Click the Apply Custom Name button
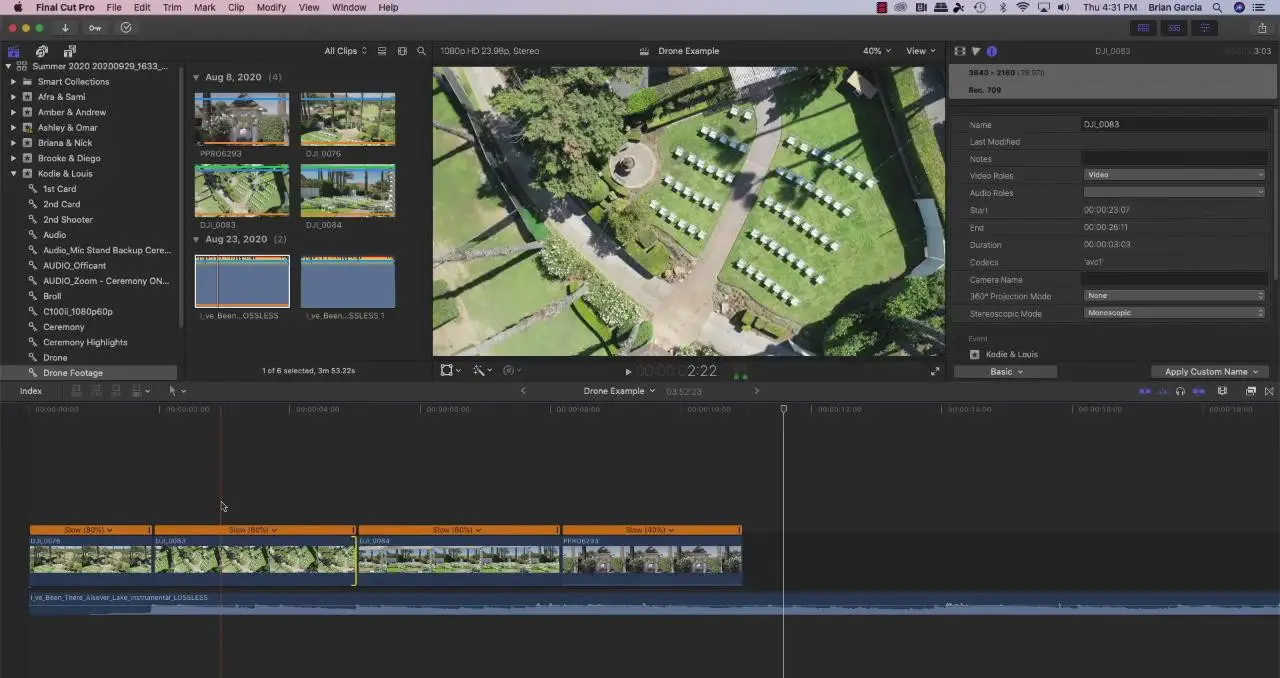The image size is (1280, 678). pyautogui.click(x=1210, y=372)
